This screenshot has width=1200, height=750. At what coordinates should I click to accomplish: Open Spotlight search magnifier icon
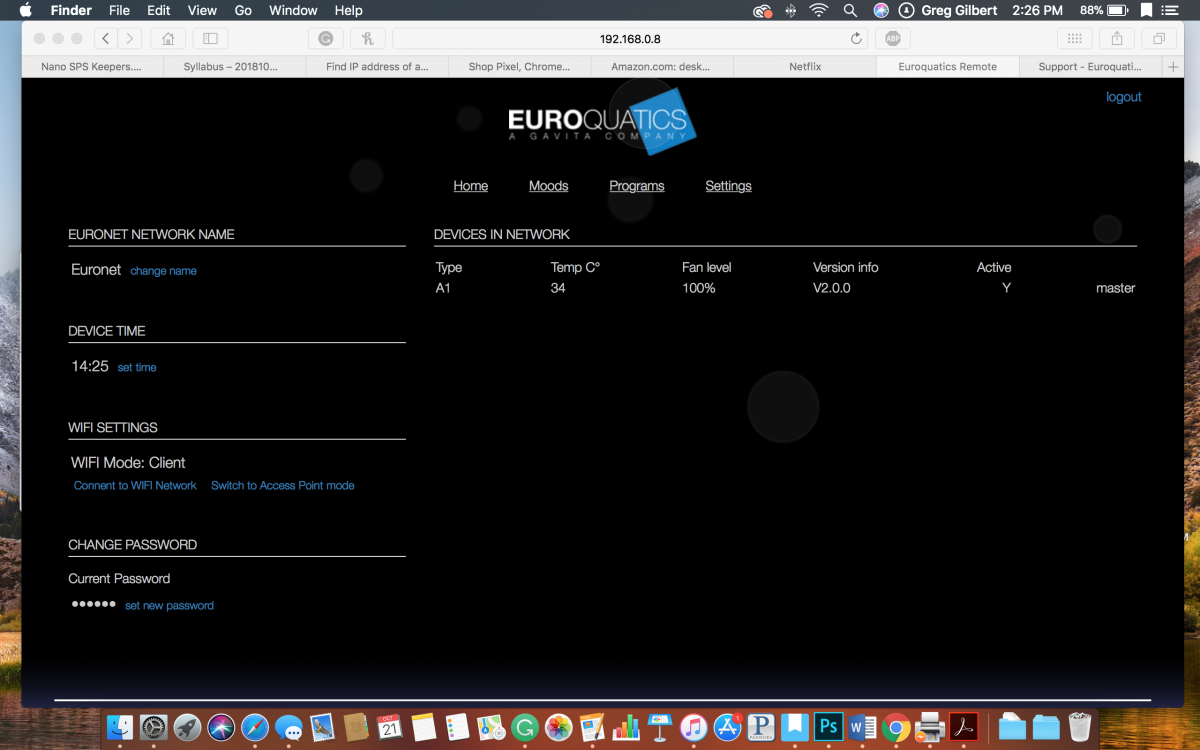850,10
